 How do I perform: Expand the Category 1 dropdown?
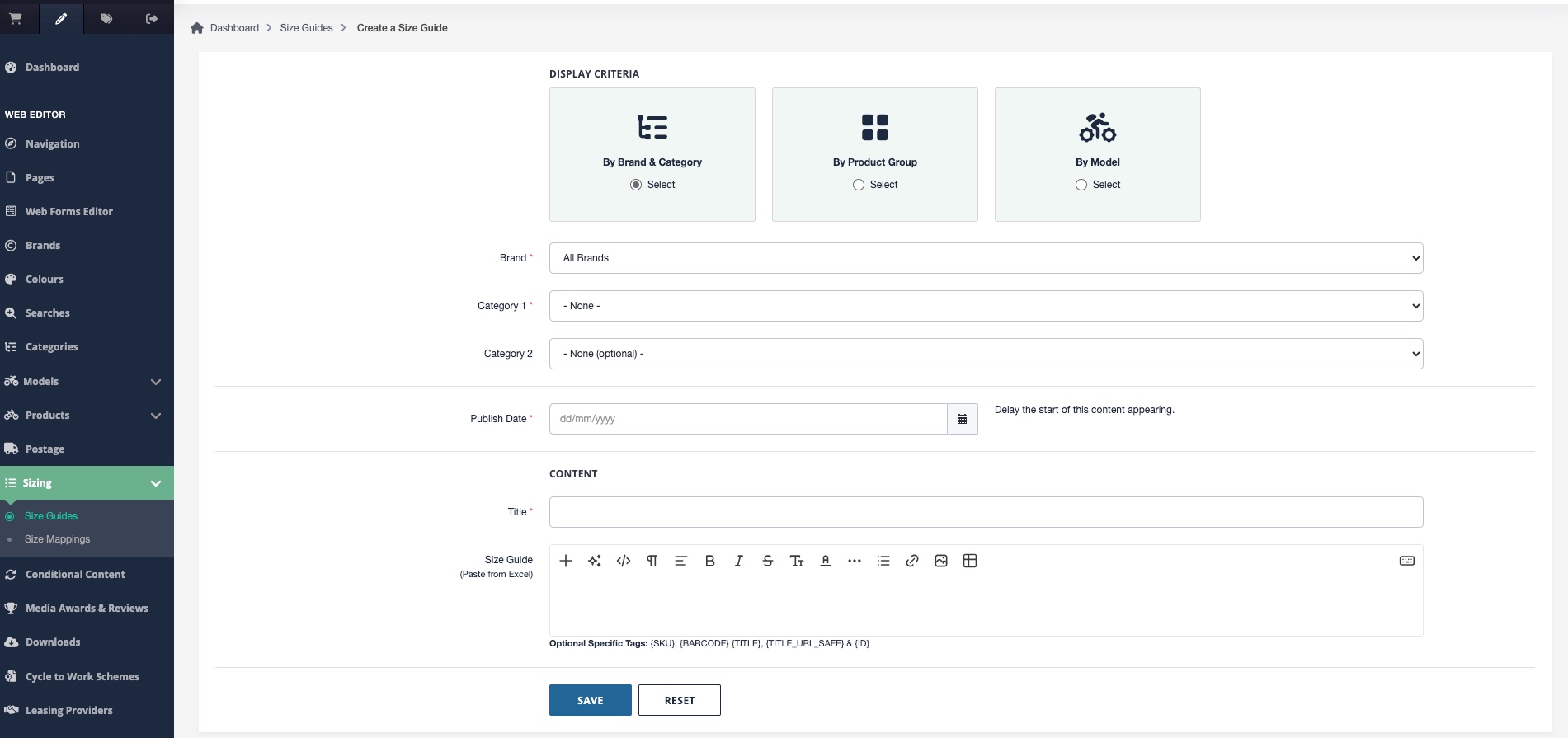[x=986, y=306]
